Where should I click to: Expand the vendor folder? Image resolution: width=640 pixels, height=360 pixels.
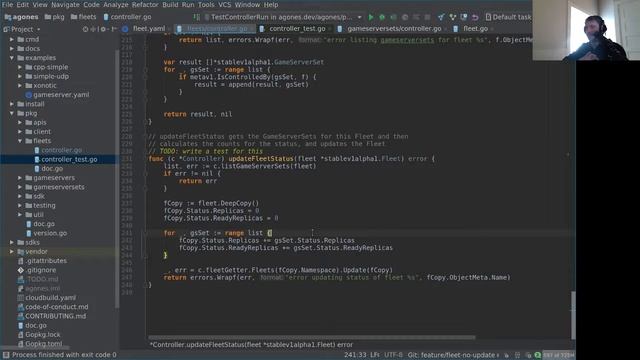click(12, 251)
